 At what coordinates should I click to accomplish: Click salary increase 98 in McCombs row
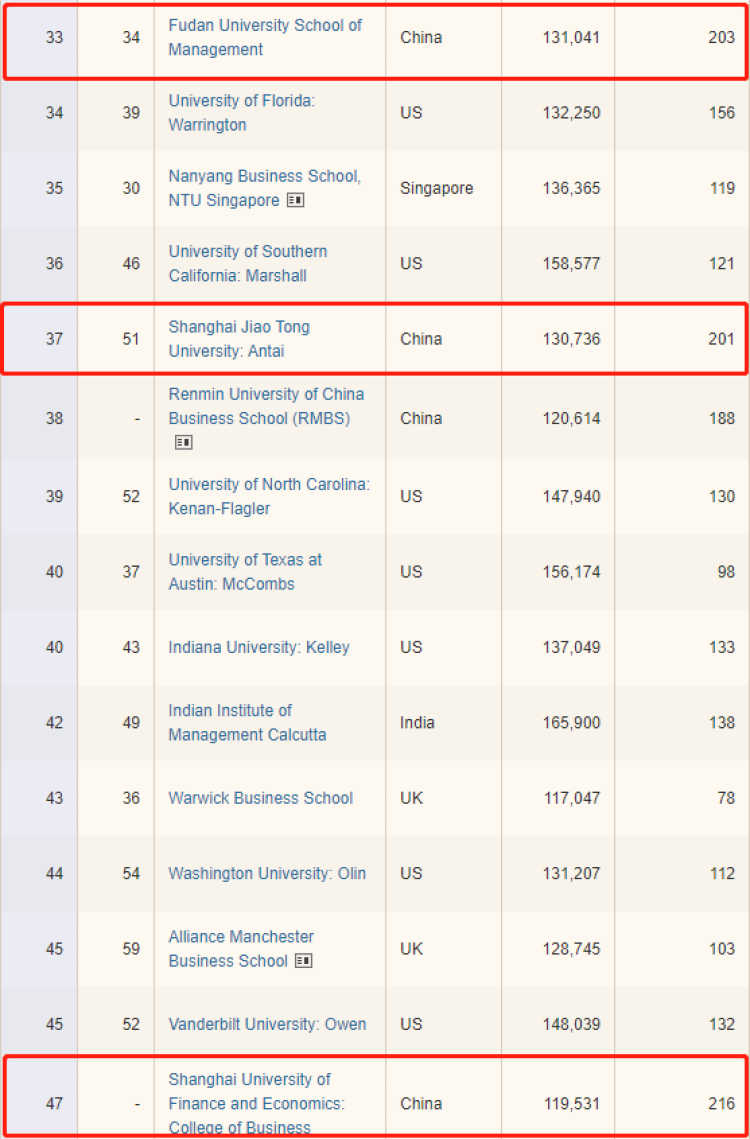[726, 572]
